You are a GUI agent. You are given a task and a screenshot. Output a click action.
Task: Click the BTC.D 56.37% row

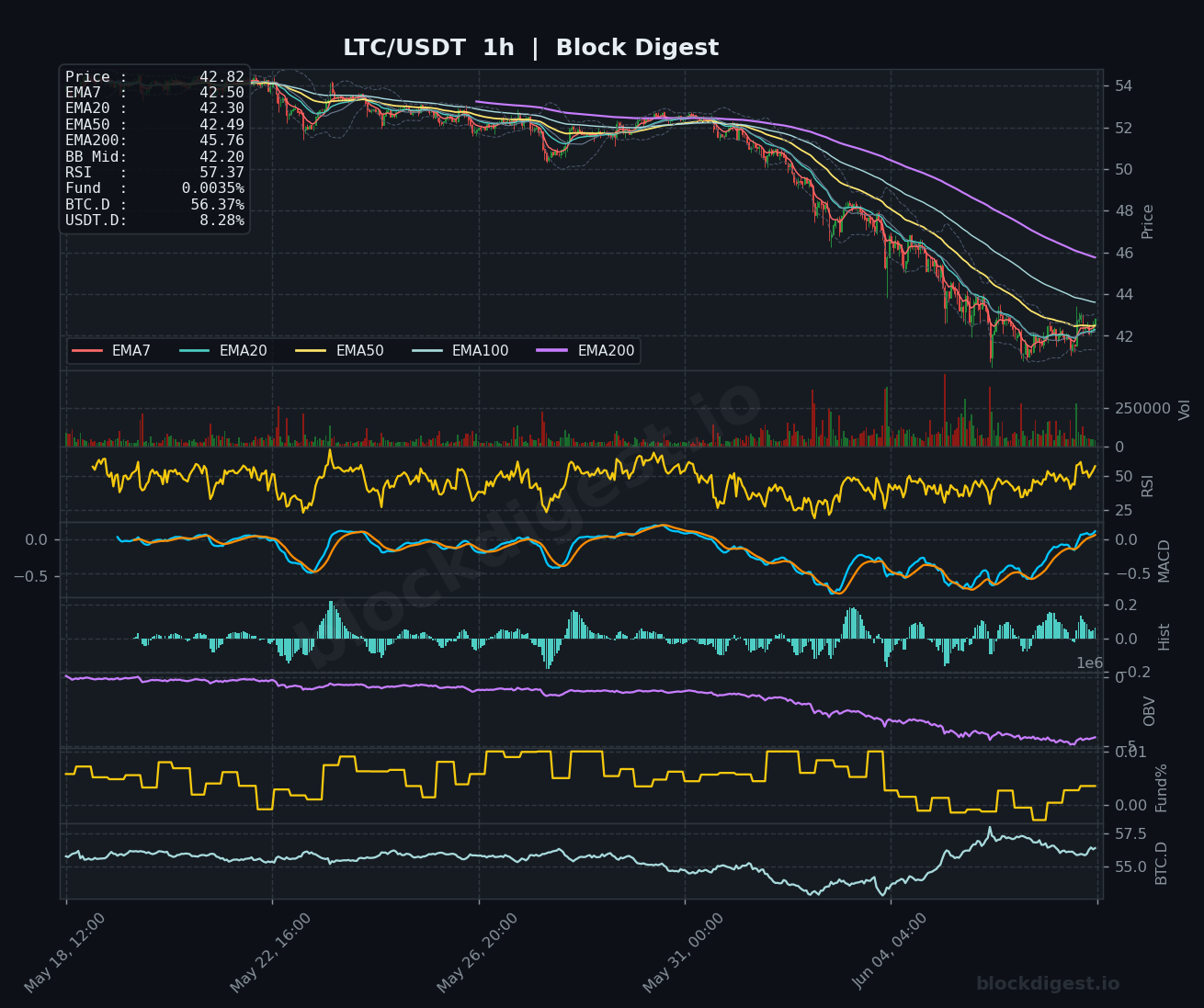(154, 205)
